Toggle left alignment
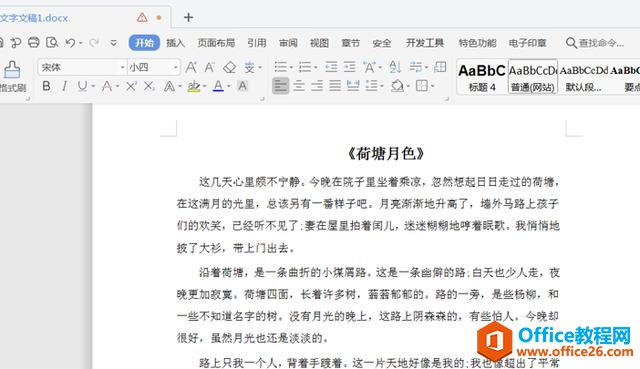 tap(280, 86)
